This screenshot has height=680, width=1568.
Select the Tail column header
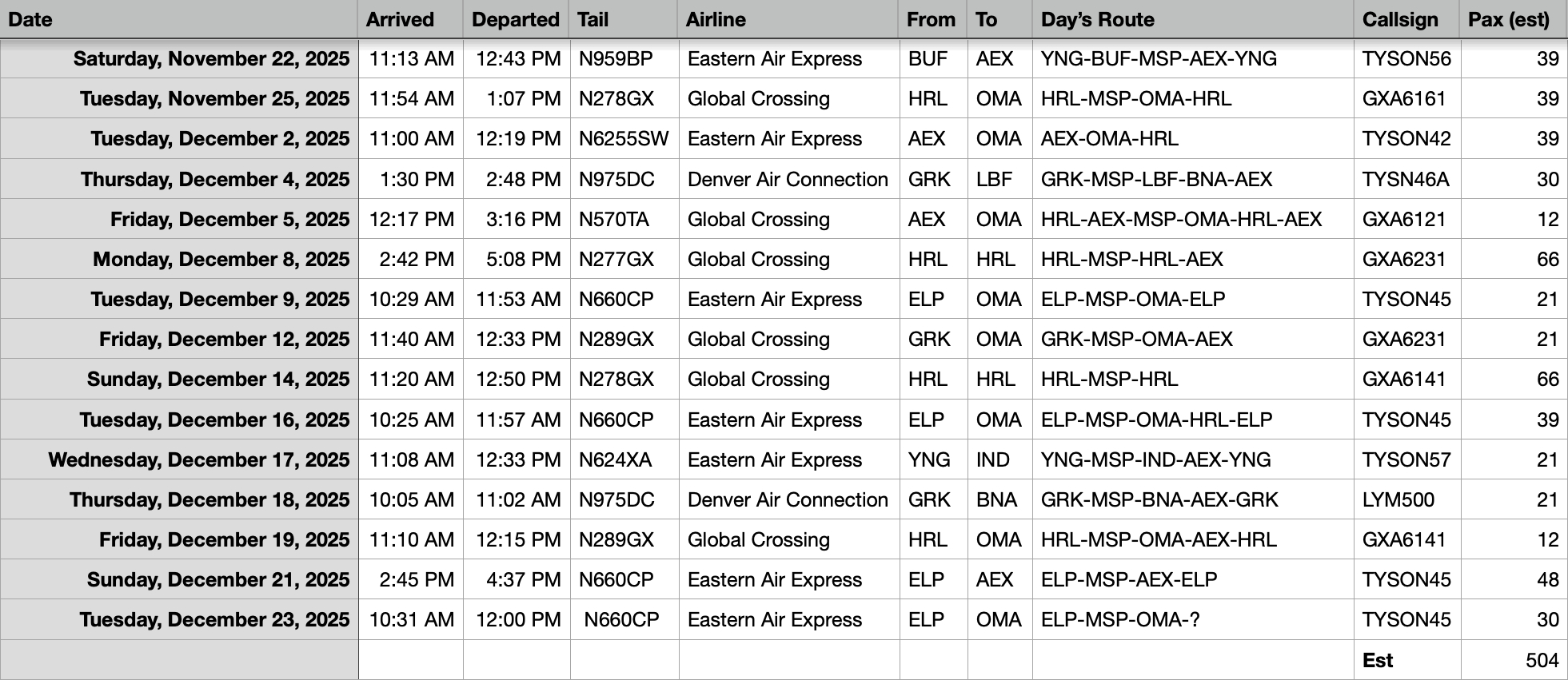click(593, 20)
